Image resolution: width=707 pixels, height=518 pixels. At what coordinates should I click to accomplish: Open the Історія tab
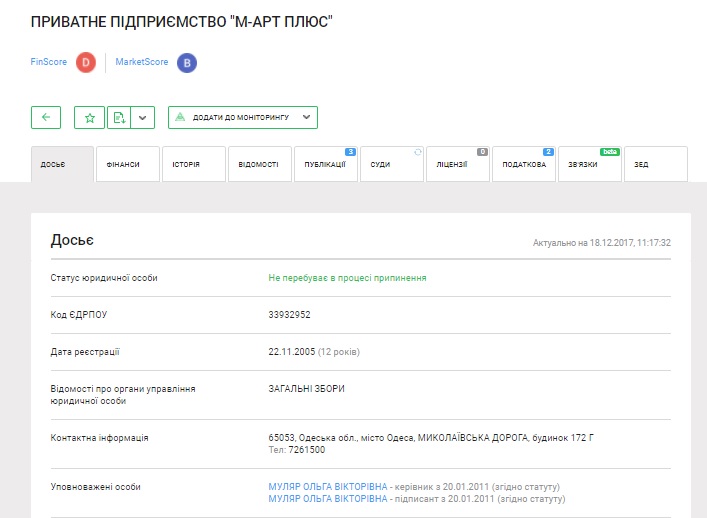pos(193,165)
